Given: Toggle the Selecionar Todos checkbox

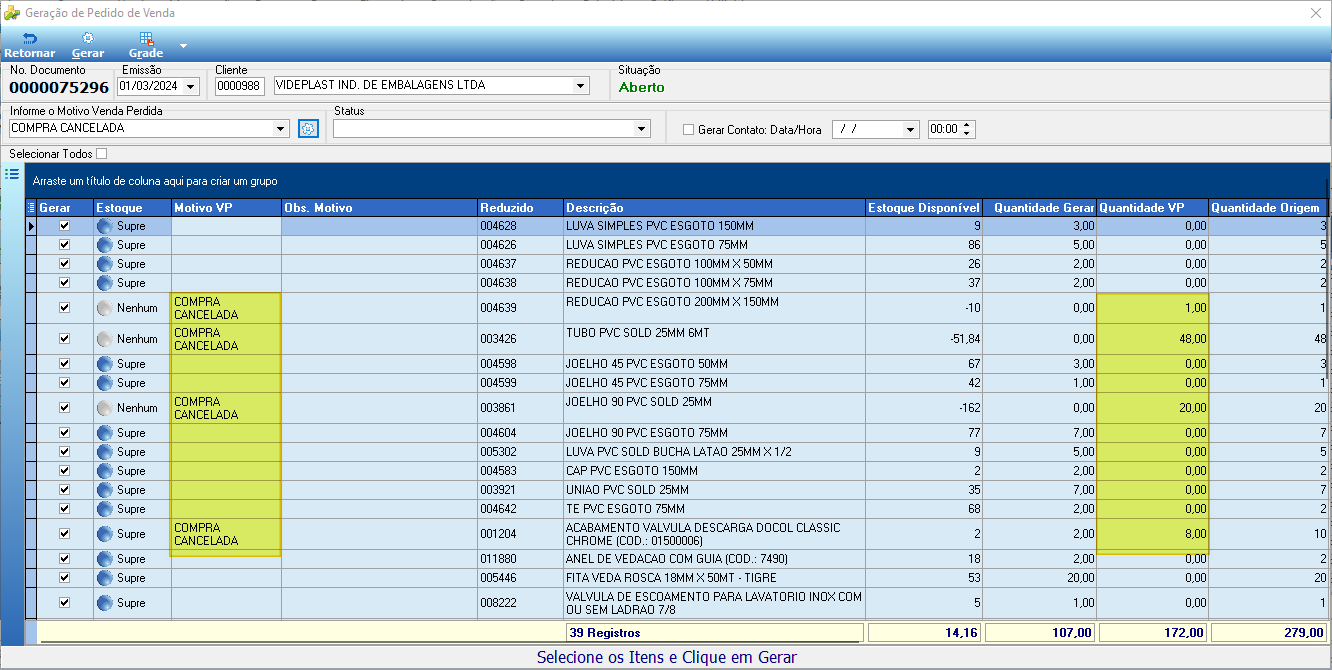Looking at the screenshot, I should pyautogui.click(x=101, y=154).
